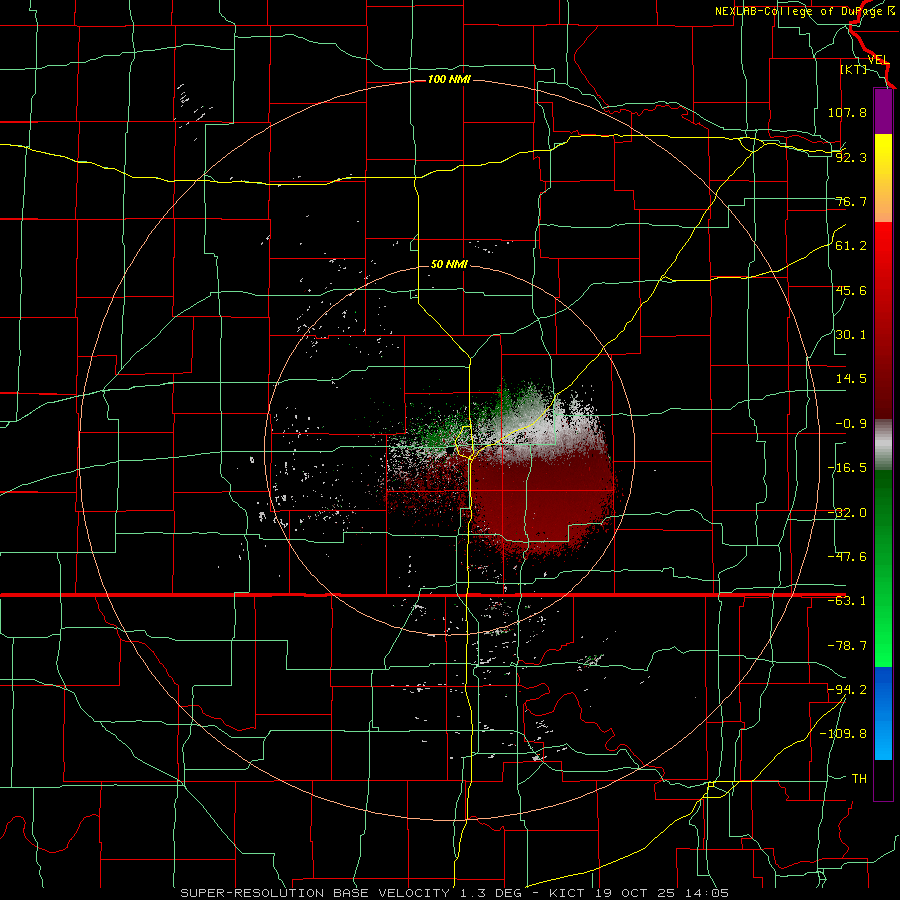Viewport: 900px width, 900px height.
Task: Select the -109.8 velocity scale value
Action: click(844, 734)
